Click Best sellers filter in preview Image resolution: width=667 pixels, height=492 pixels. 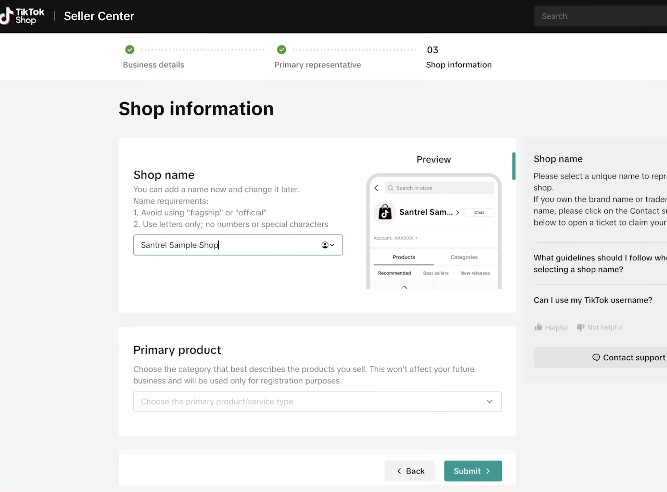pos(436,273)
